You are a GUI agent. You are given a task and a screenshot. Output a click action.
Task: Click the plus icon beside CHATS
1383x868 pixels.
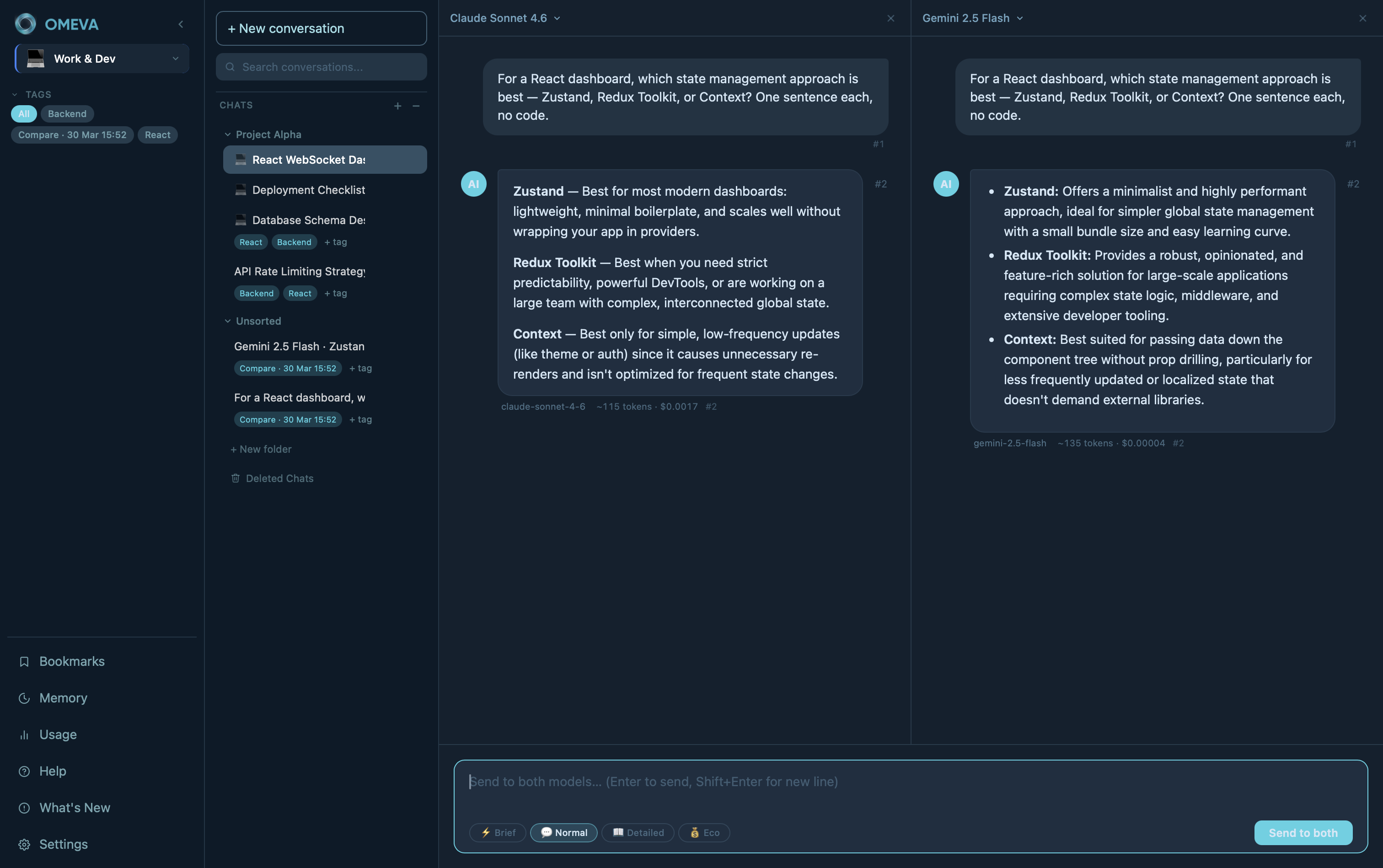point(397,106)
